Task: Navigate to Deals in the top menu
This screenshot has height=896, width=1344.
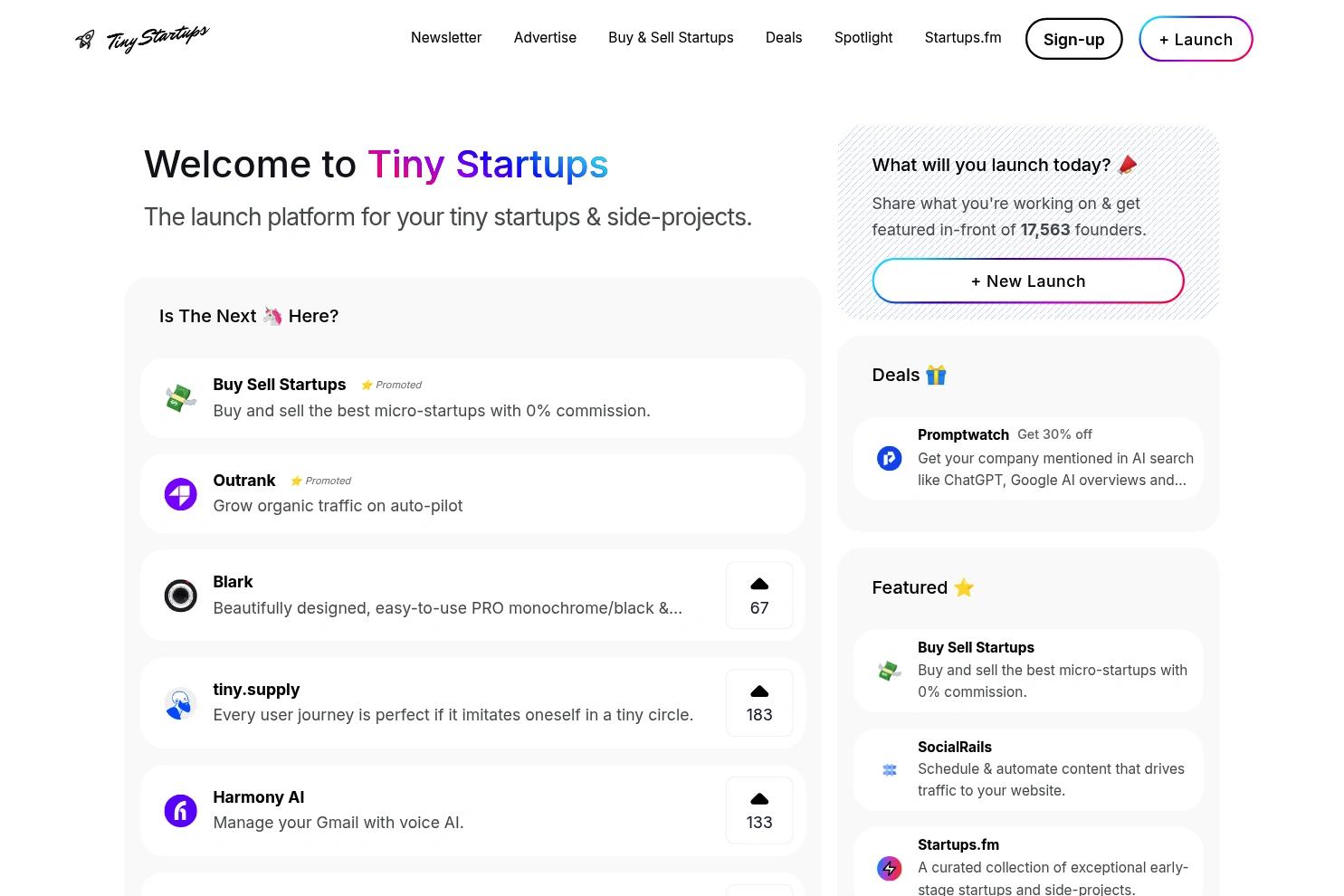Action: click(x=784, y=38)
